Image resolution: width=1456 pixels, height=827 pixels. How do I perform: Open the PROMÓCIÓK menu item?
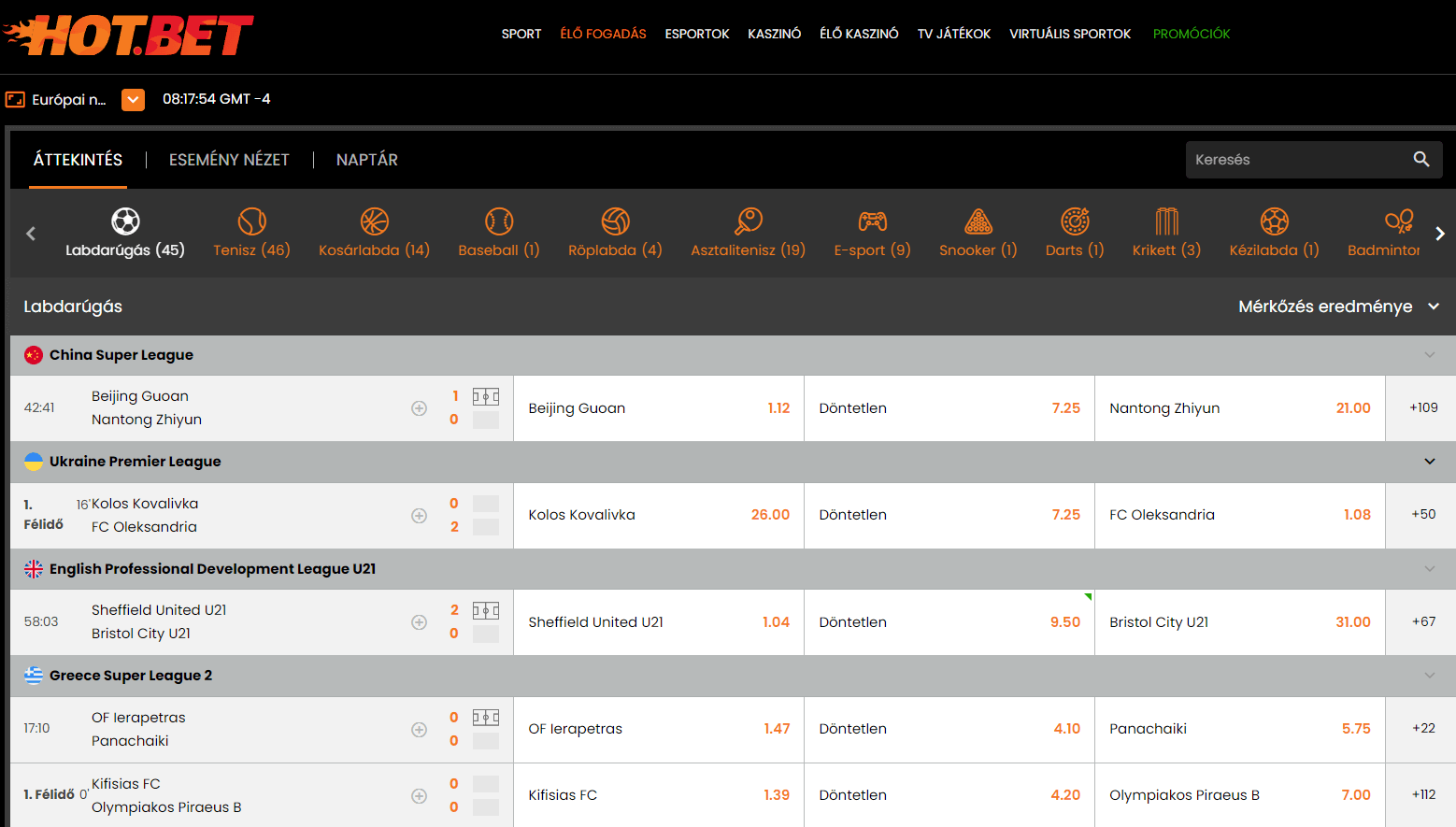[x=1192, y=34]
